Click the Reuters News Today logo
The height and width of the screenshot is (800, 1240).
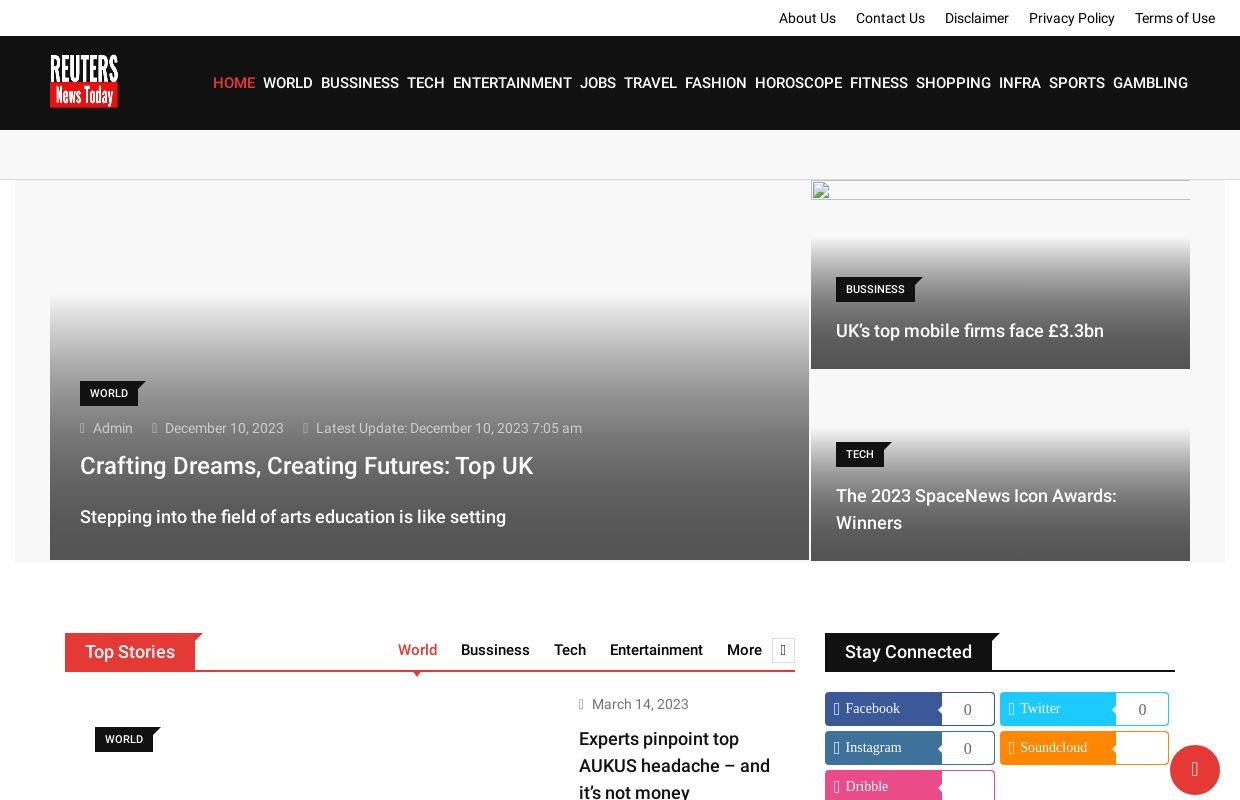[84, 81]
